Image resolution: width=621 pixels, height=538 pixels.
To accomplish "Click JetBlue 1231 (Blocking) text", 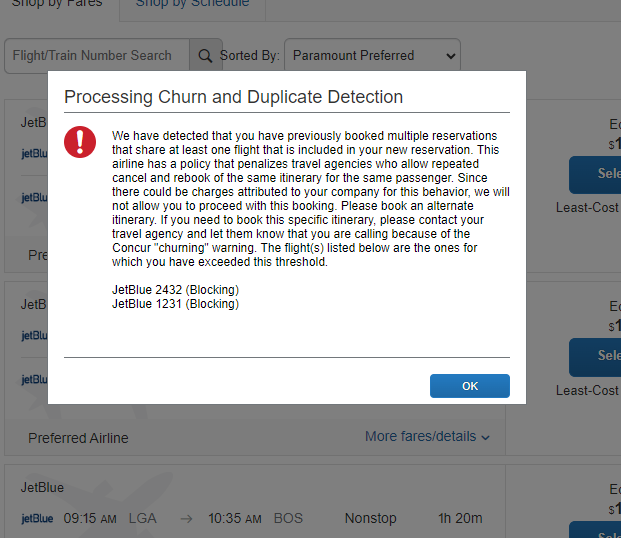I will [x=175, y=304].
